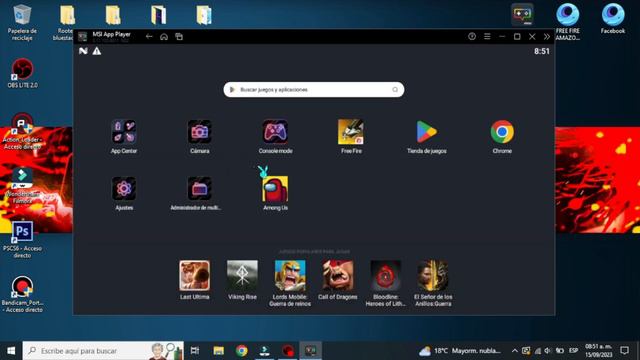Launch Among Us game

pos(275,189)
